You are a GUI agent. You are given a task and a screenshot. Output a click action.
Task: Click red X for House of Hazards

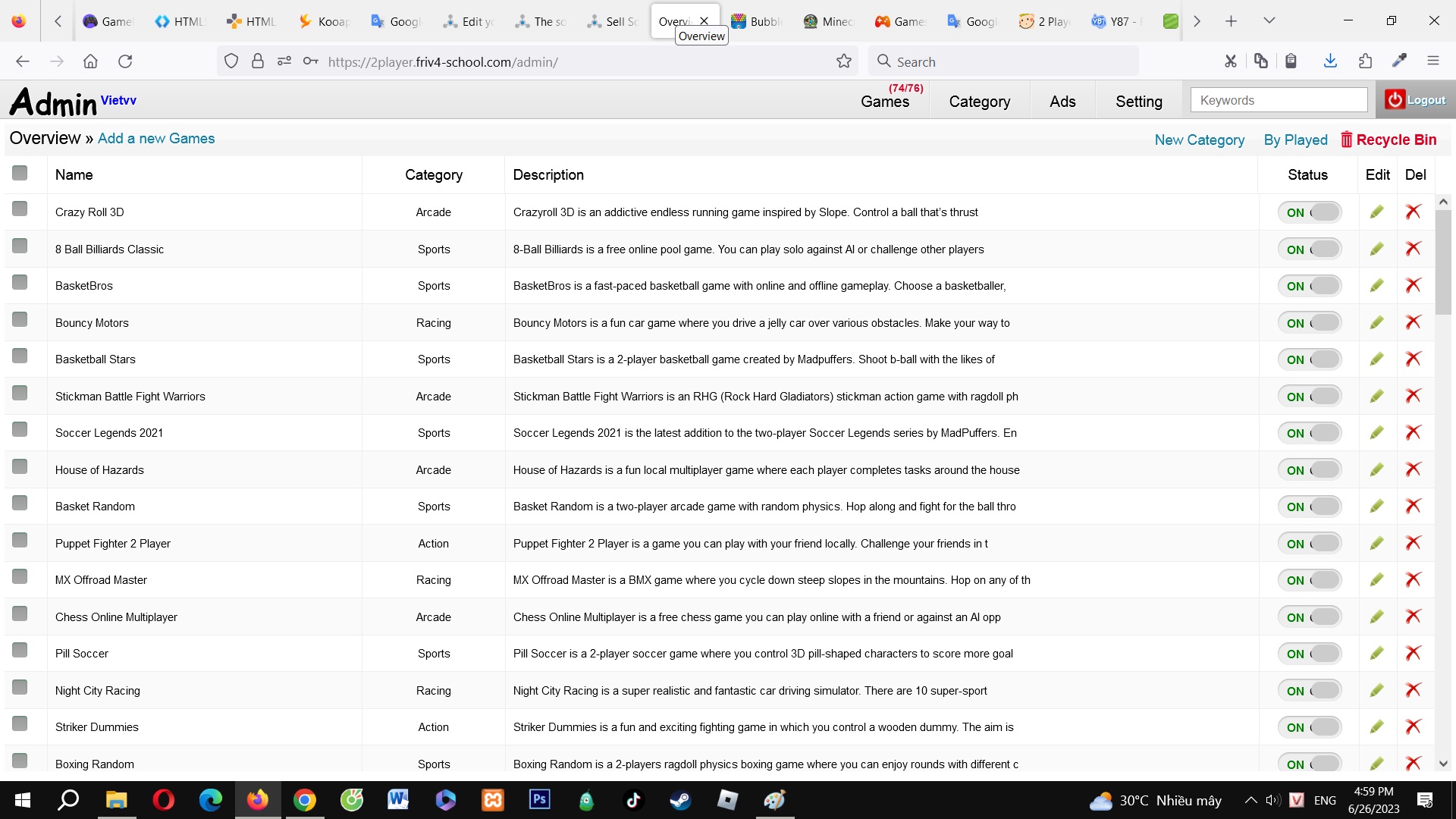[1413, 470]
